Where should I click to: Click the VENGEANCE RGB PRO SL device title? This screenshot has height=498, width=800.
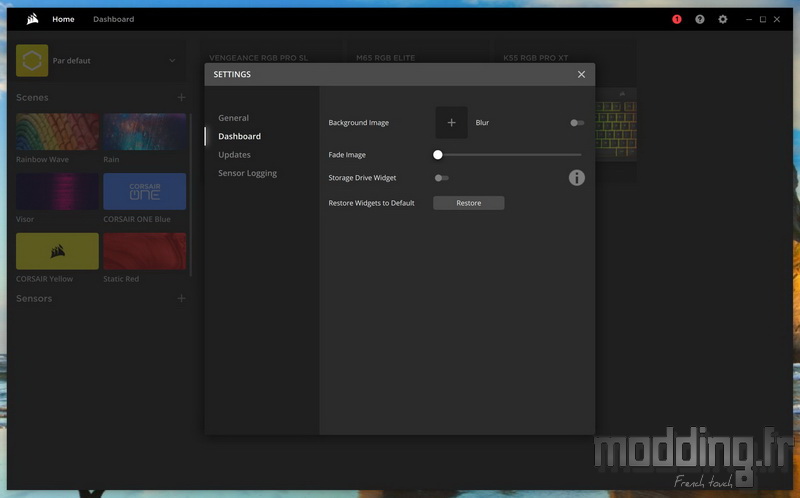258,58
